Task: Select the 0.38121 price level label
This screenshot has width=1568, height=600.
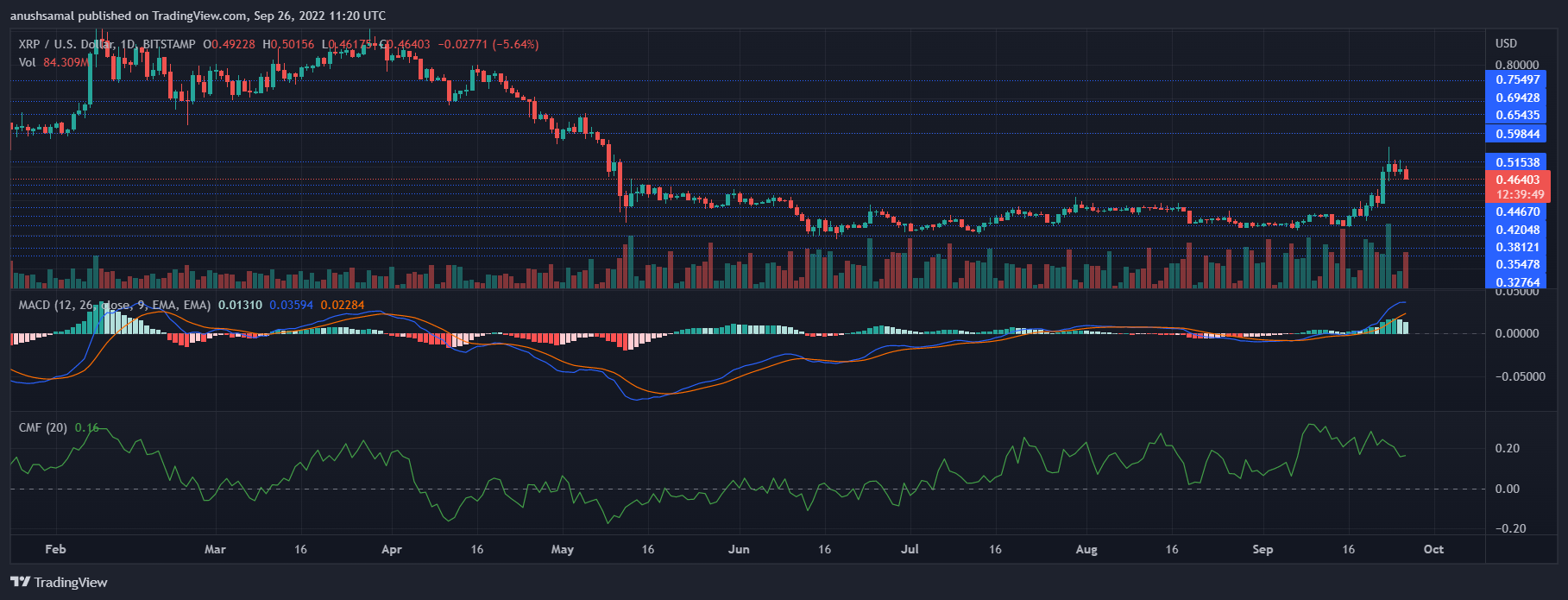Action: point(1516,247)
